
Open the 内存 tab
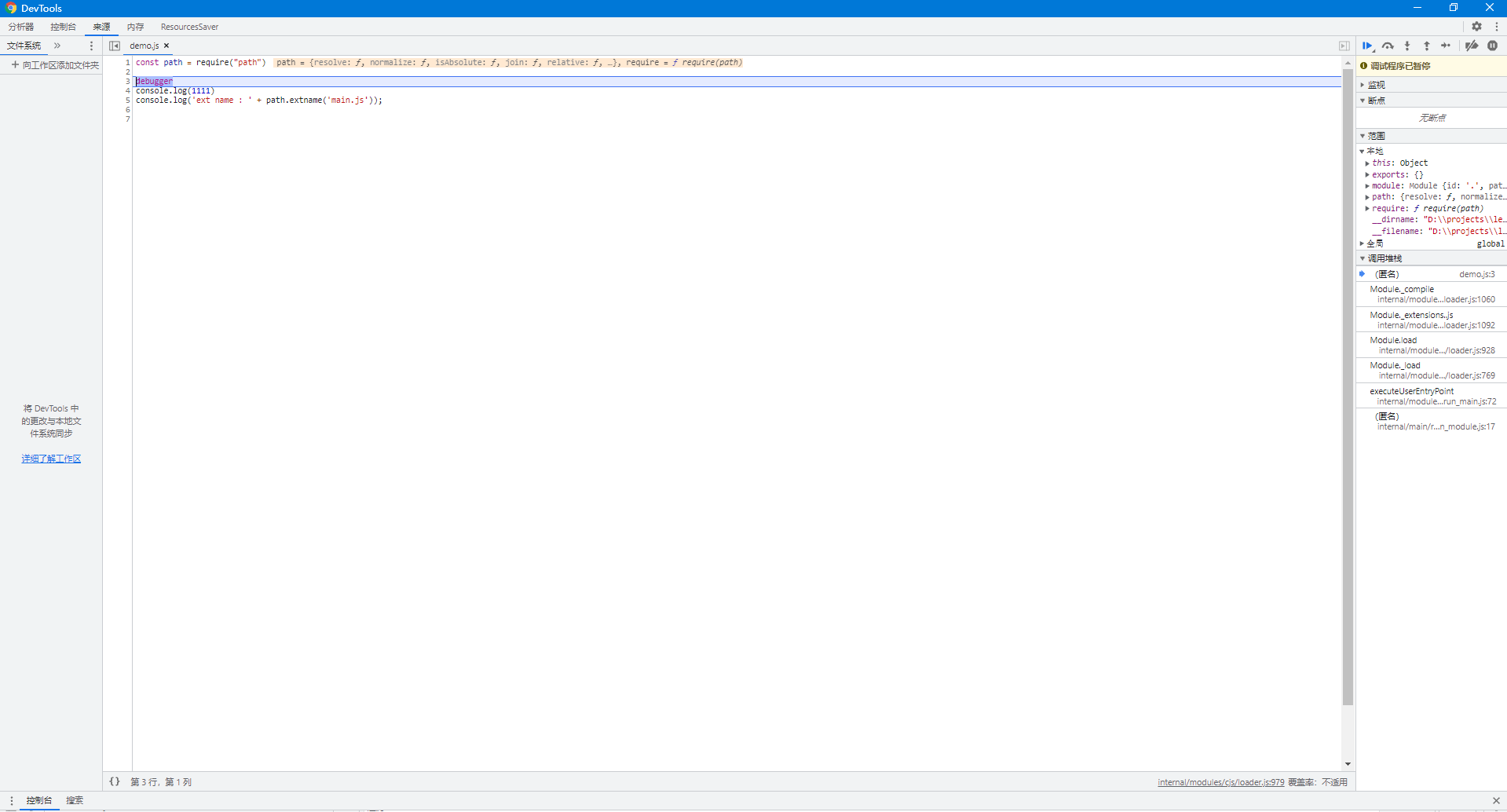pyautogui.click(x=135, y=27)
